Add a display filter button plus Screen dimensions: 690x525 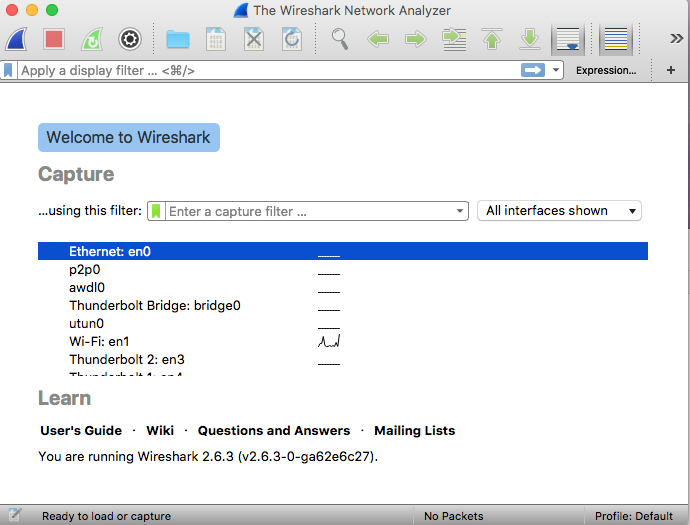pyautogui.click(x=671, y=70)
